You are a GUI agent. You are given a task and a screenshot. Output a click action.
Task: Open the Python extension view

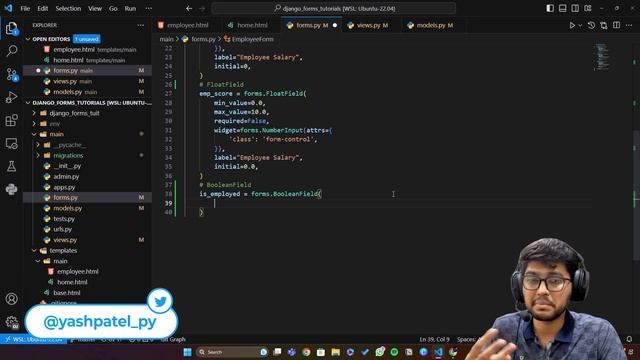[11, 189]
